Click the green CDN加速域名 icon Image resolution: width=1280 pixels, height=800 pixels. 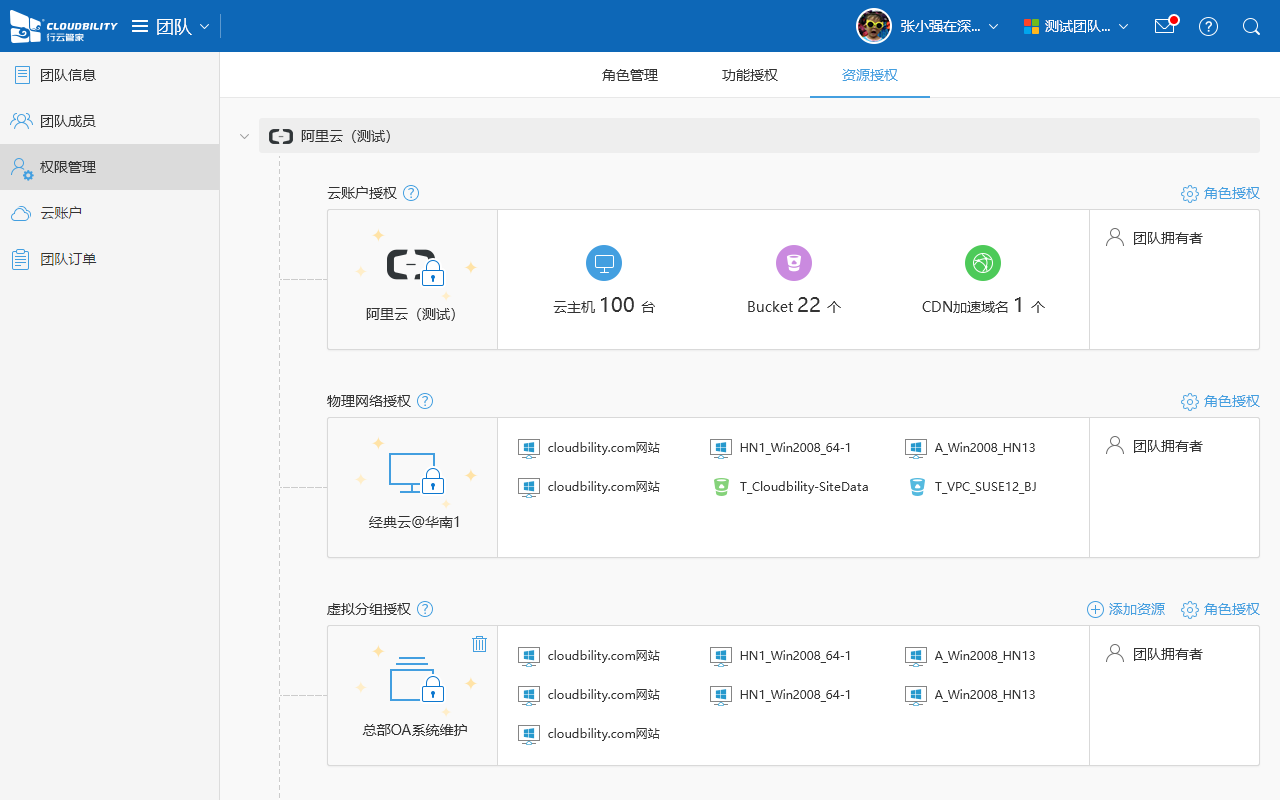[x=983, y=263]
